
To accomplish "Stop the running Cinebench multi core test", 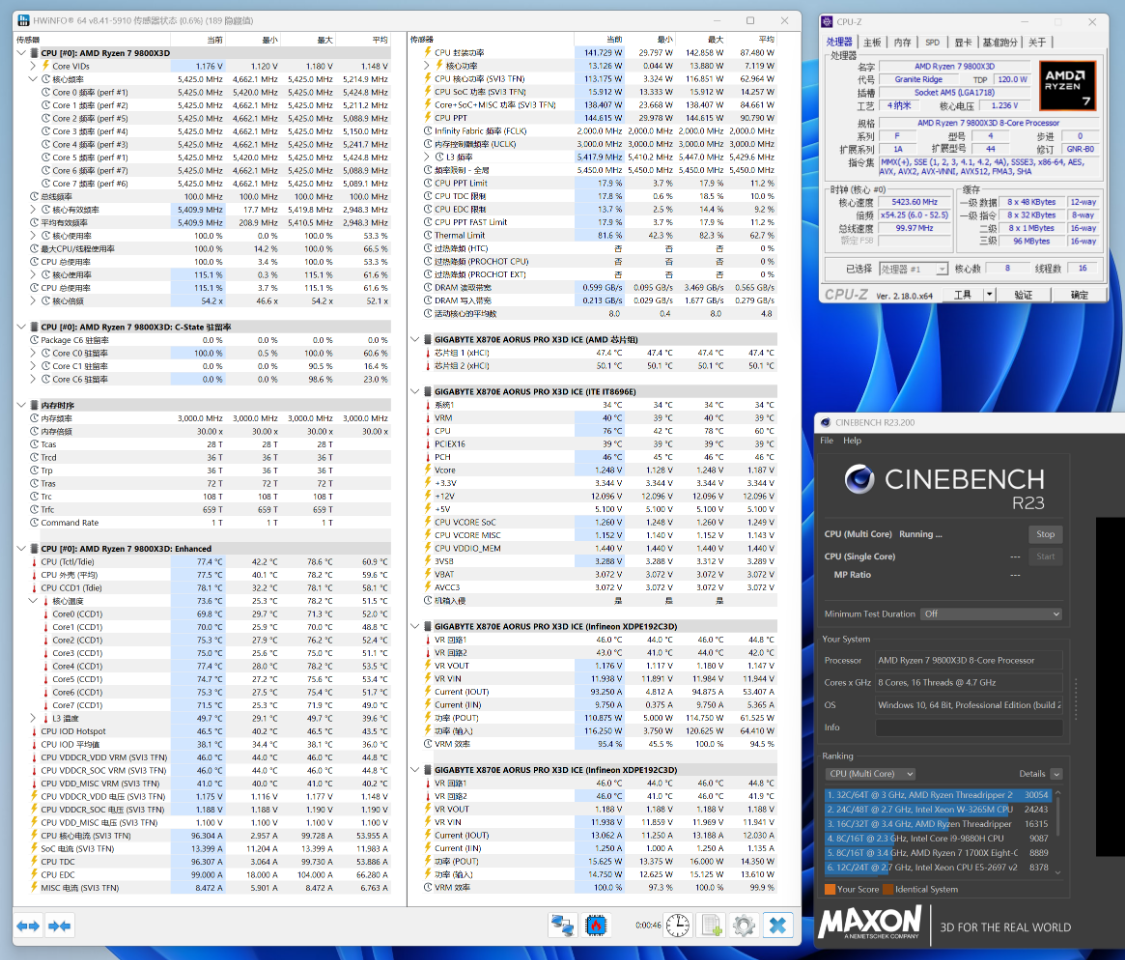I will tap(1045, 534).
